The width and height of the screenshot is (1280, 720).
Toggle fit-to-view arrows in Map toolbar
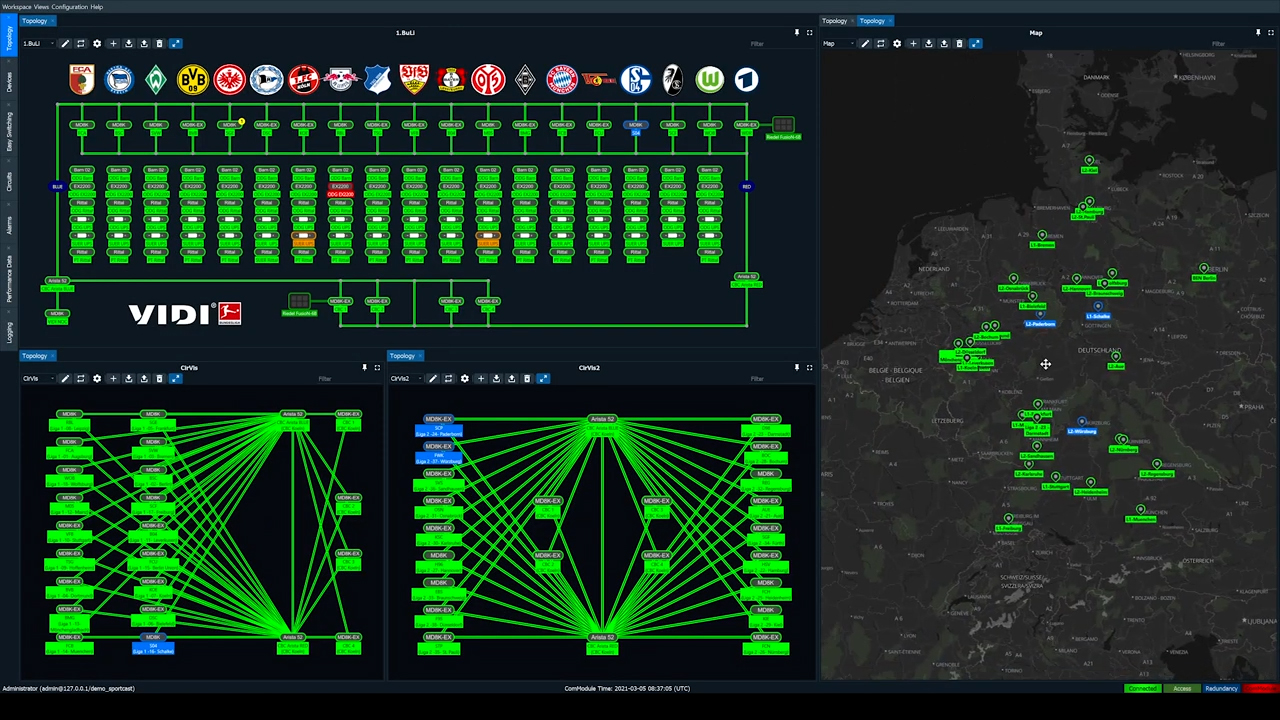pyautogui.click(x=975, y=44)
